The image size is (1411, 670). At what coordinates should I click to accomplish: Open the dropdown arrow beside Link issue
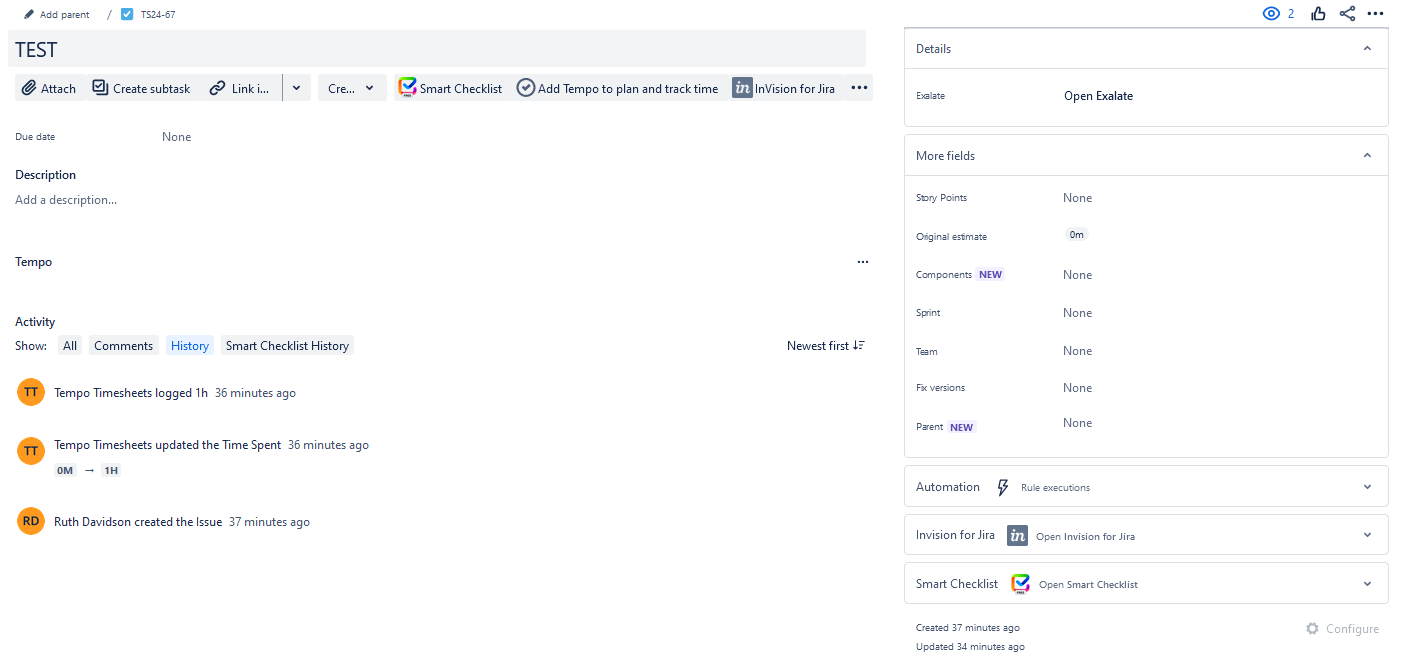(x=297, y=88)
